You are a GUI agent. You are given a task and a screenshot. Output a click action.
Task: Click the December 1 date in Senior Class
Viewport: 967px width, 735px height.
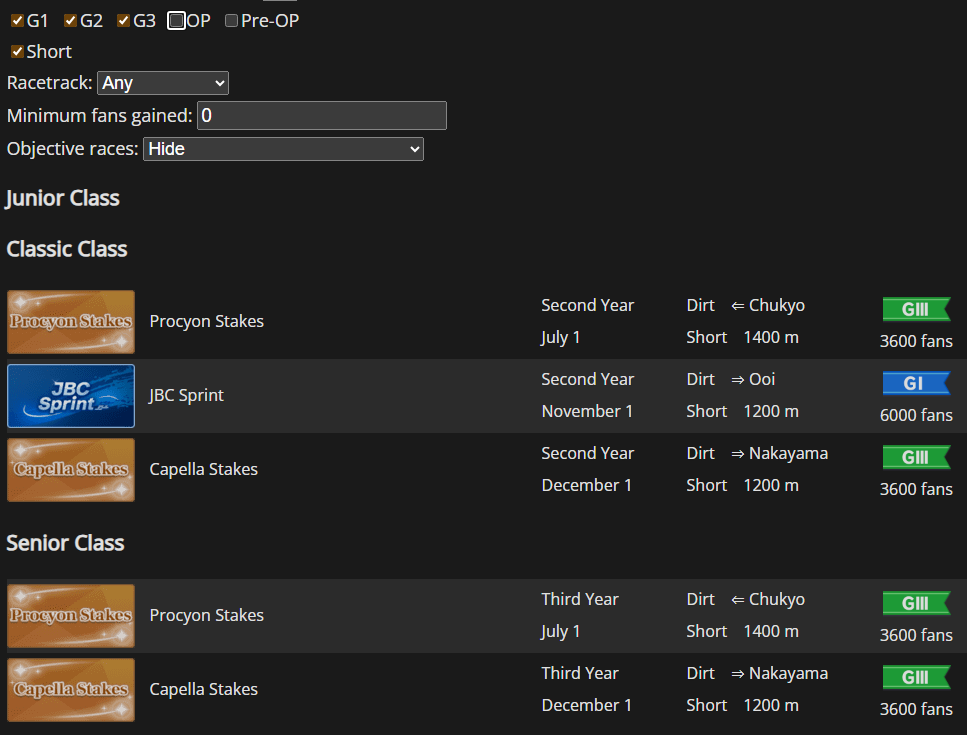586,706
